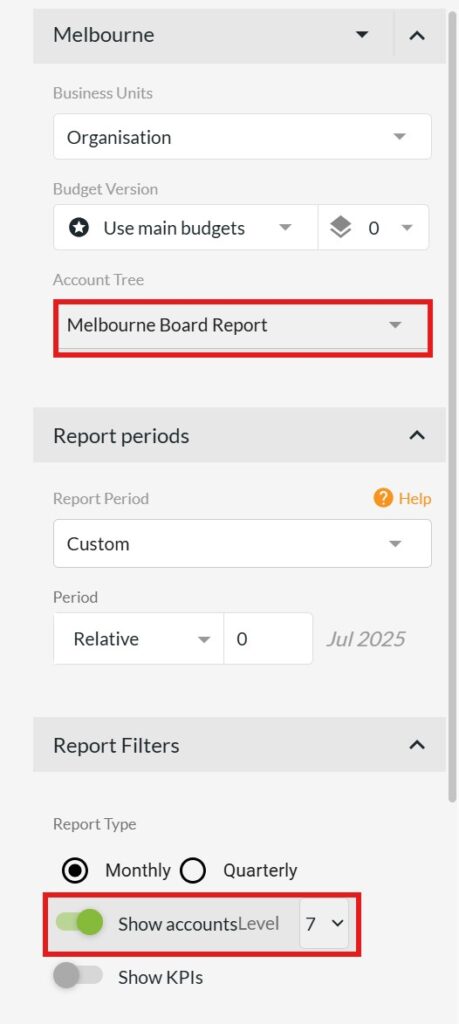Viewport: 459px width, 1024px height.
Task: Open the accounts Level 7 dropdown
Action: [x=324, y=923]
